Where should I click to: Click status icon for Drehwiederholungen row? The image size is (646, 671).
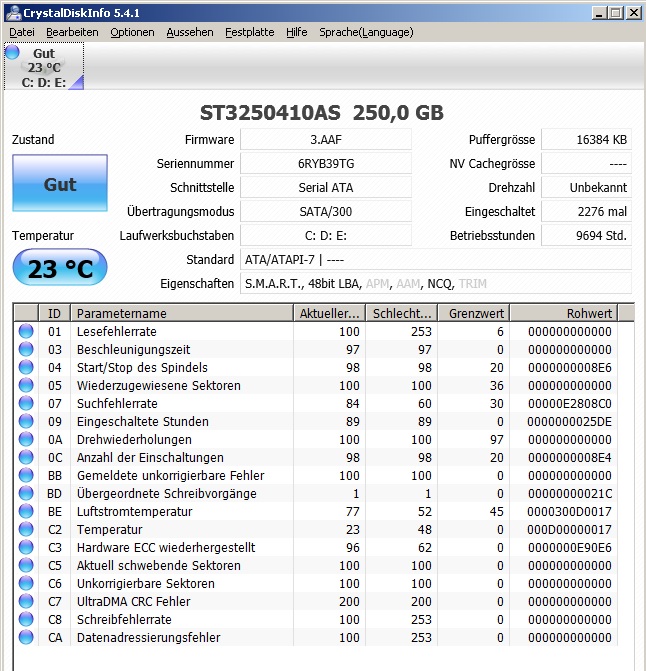pyautogui.click(x=26, y=439)
